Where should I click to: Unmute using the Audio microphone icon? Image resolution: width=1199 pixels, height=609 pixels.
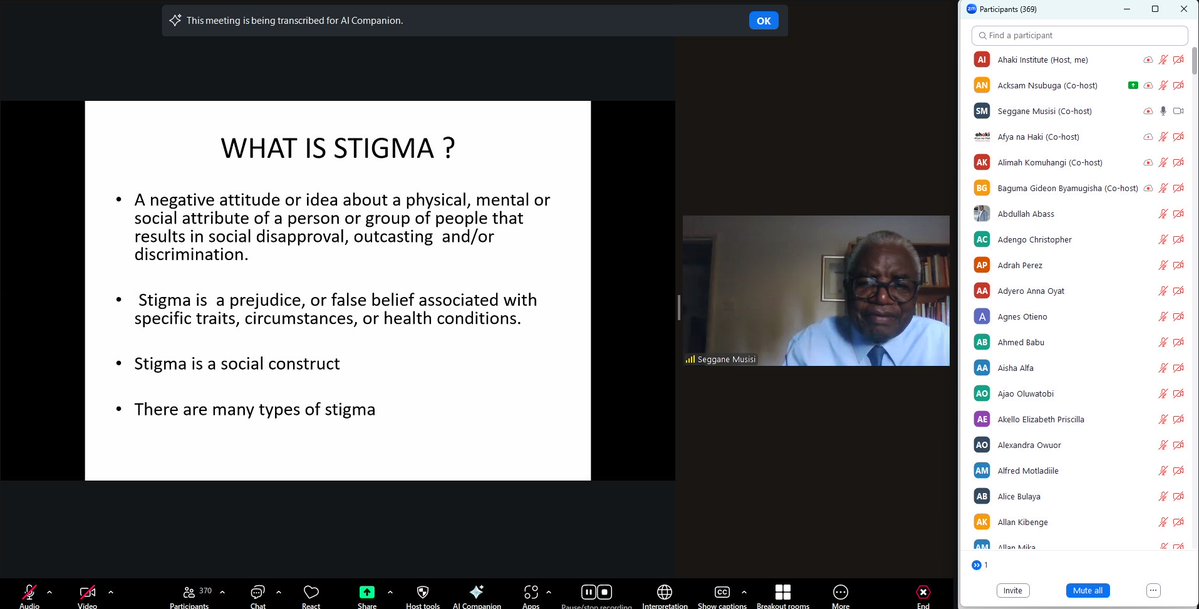pos(29,592)
